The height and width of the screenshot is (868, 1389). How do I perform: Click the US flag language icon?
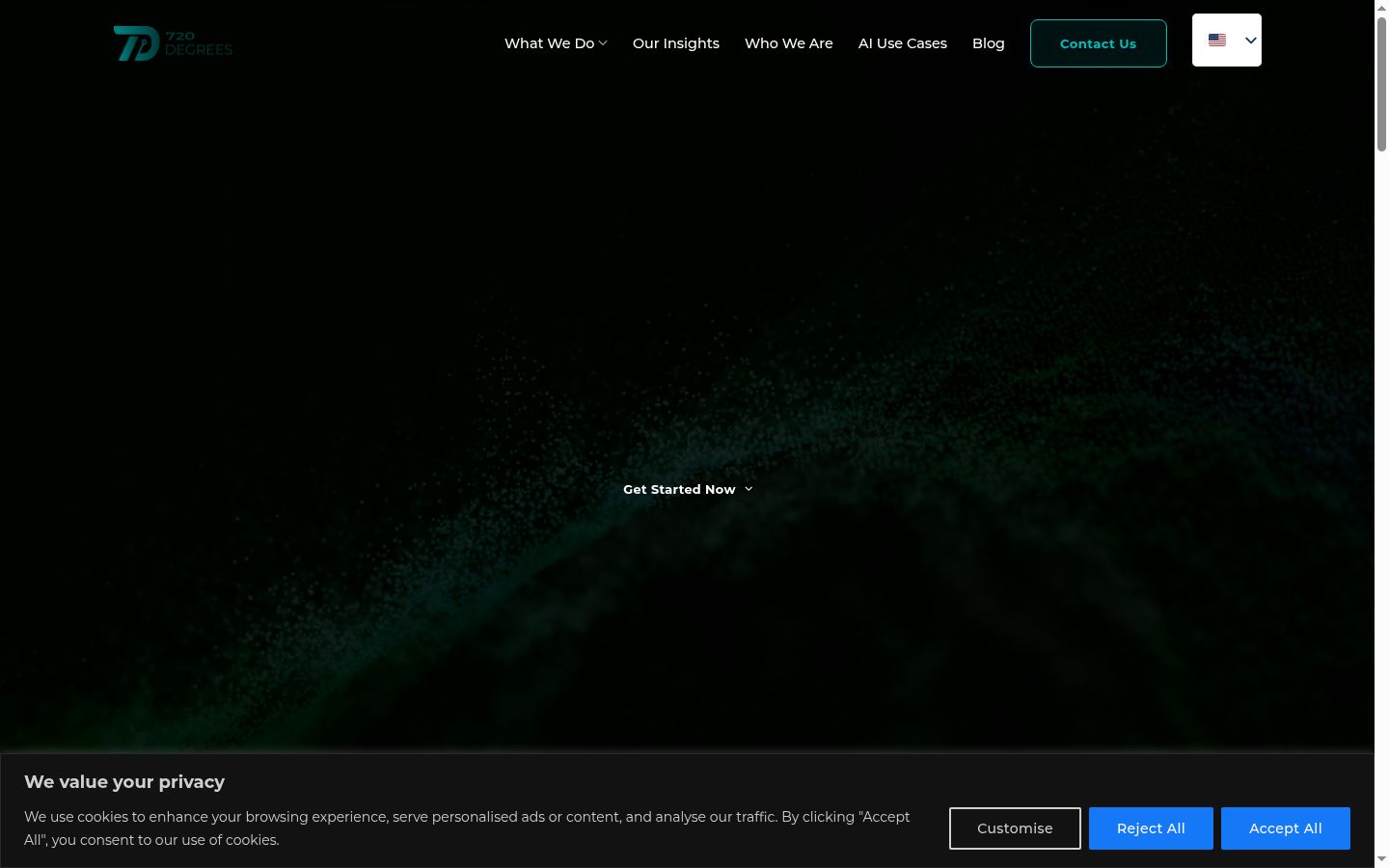coord(1217,41)
